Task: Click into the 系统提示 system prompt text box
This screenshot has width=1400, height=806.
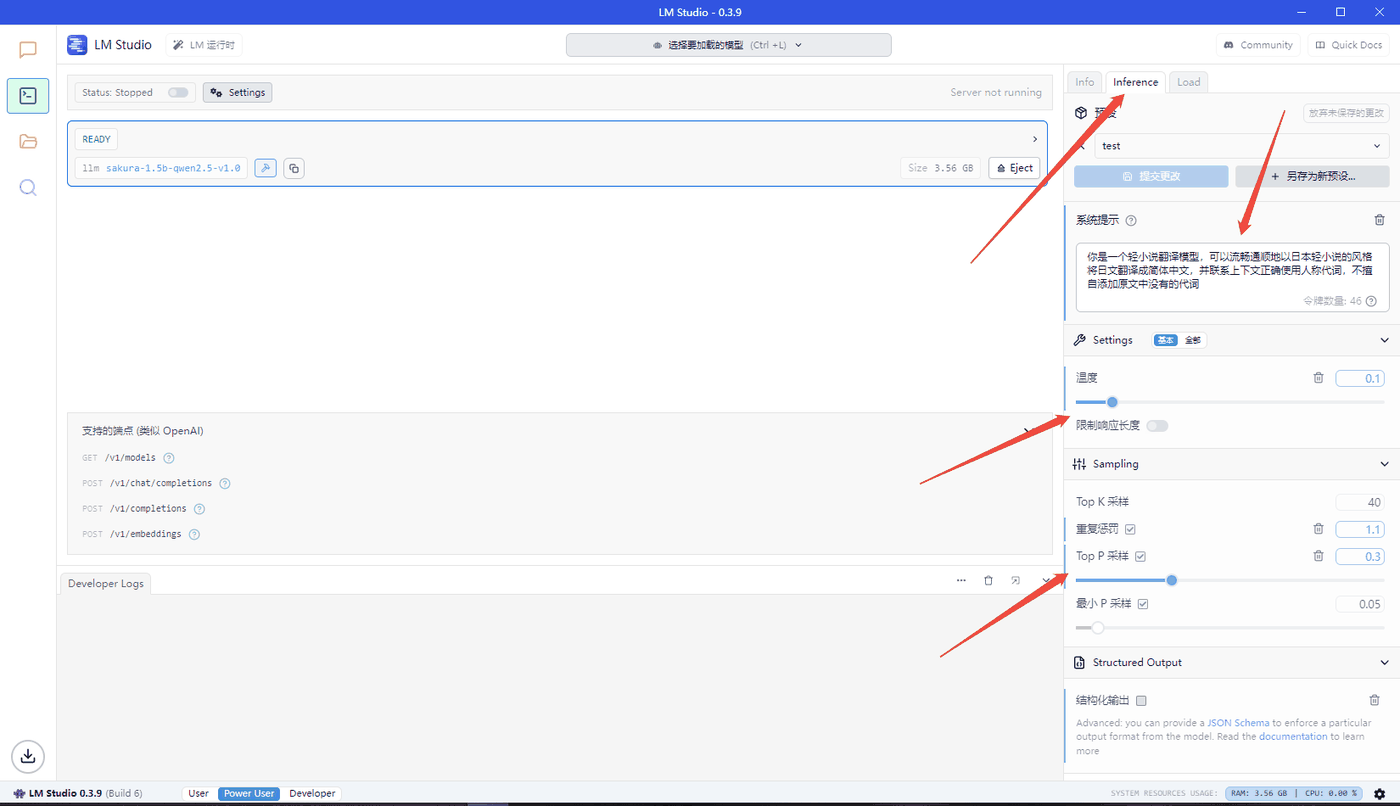Action: (1232, 277)
